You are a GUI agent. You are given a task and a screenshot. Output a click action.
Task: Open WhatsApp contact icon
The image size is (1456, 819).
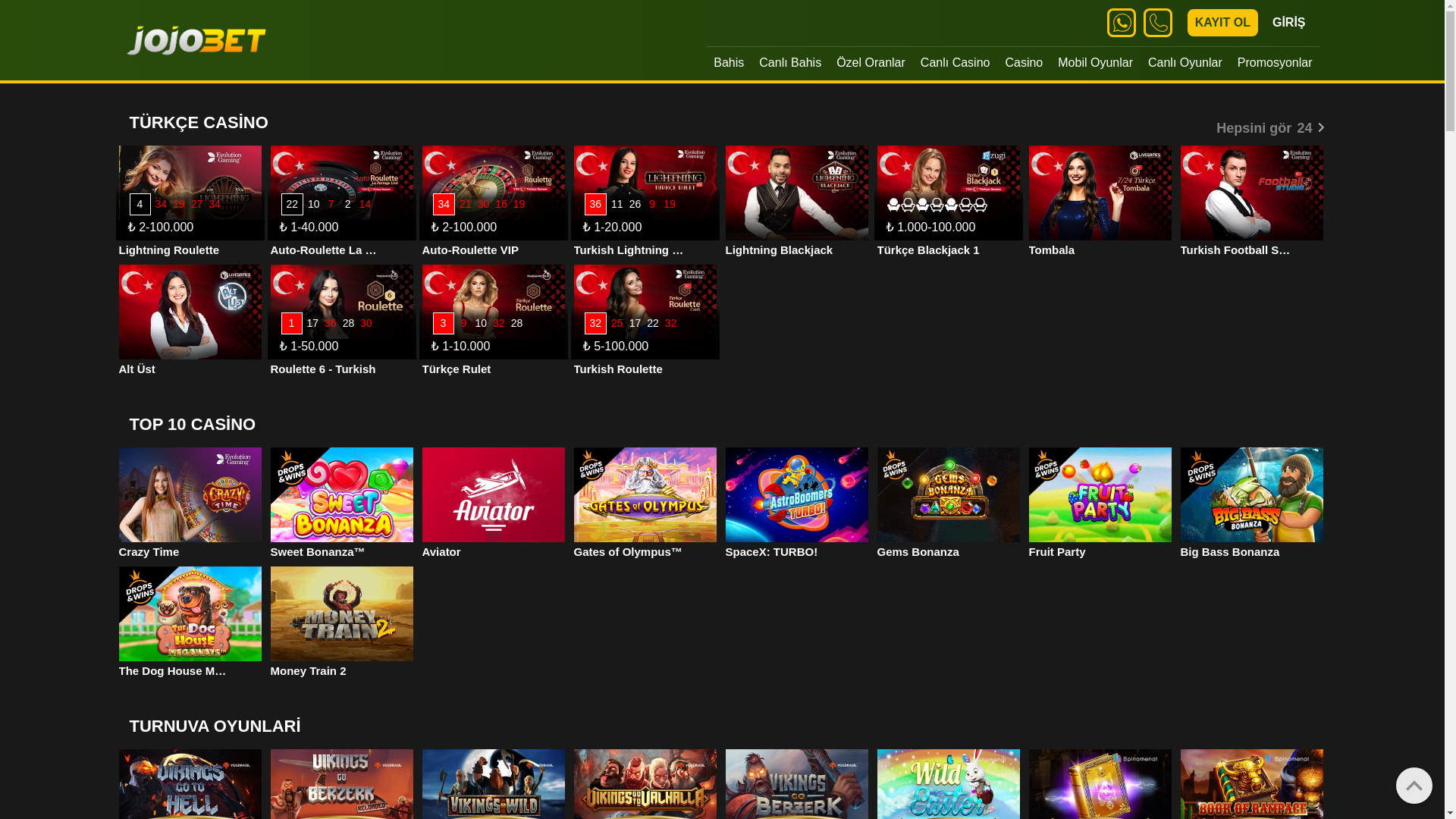pyautogui.click(x=1121, y=23)
